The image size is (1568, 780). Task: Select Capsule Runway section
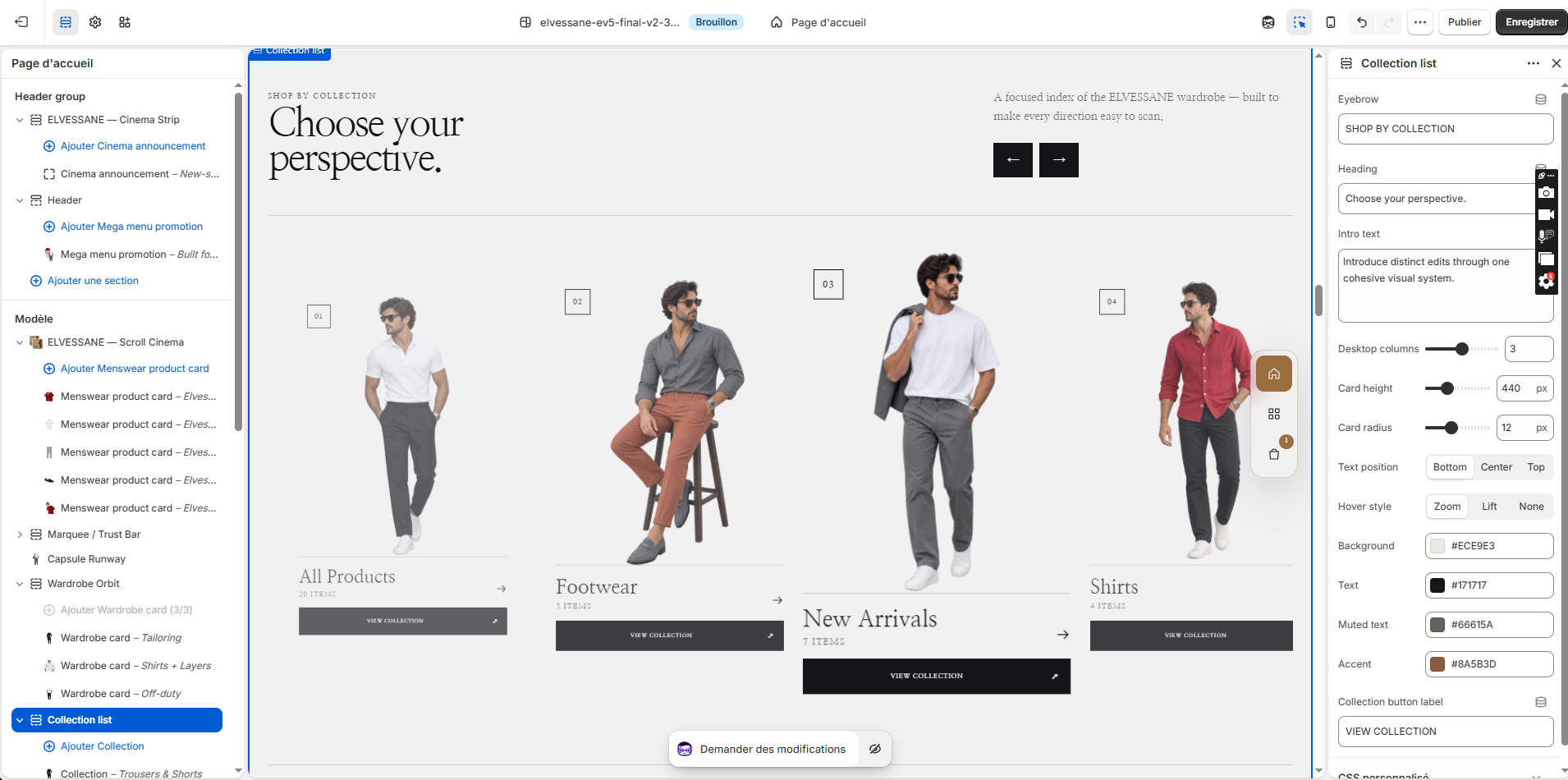(x=86, y=559)
